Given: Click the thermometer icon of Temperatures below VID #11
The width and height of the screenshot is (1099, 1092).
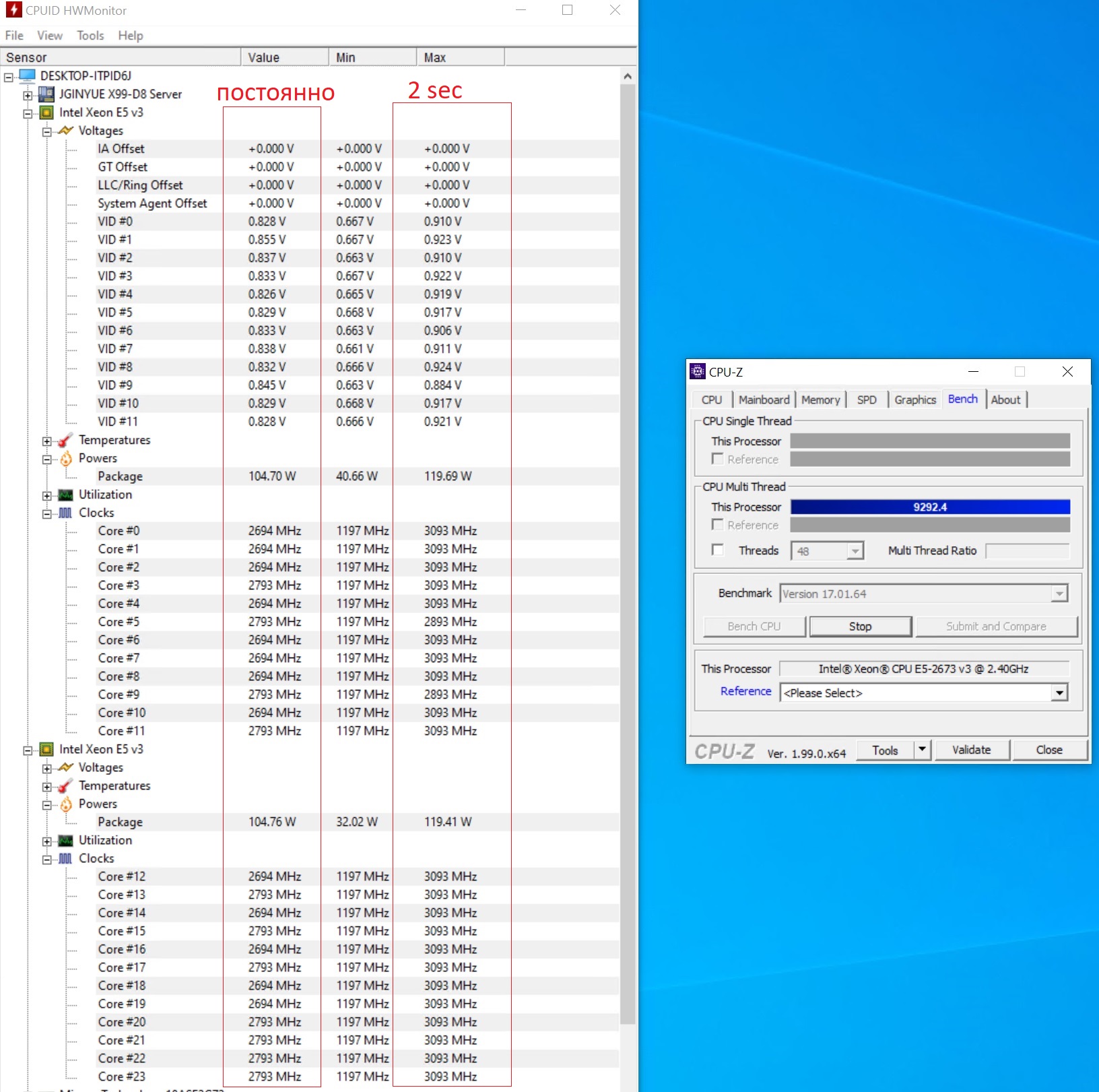Looking at the screenshot, I should pyautogui.click(x=65, y=440).
